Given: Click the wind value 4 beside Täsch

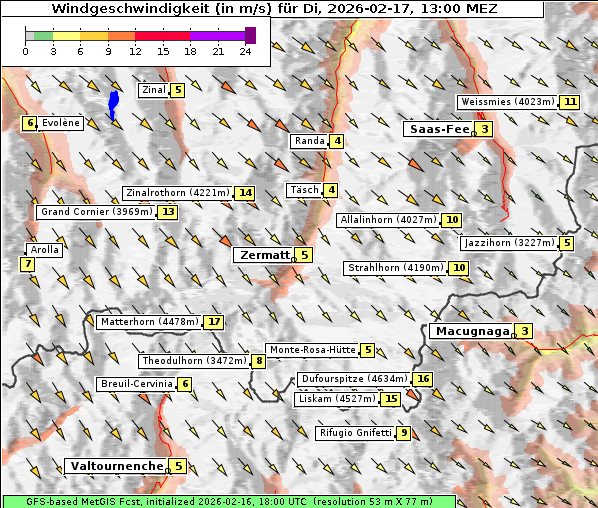Looking at the screenshot, I should (331, 190).
